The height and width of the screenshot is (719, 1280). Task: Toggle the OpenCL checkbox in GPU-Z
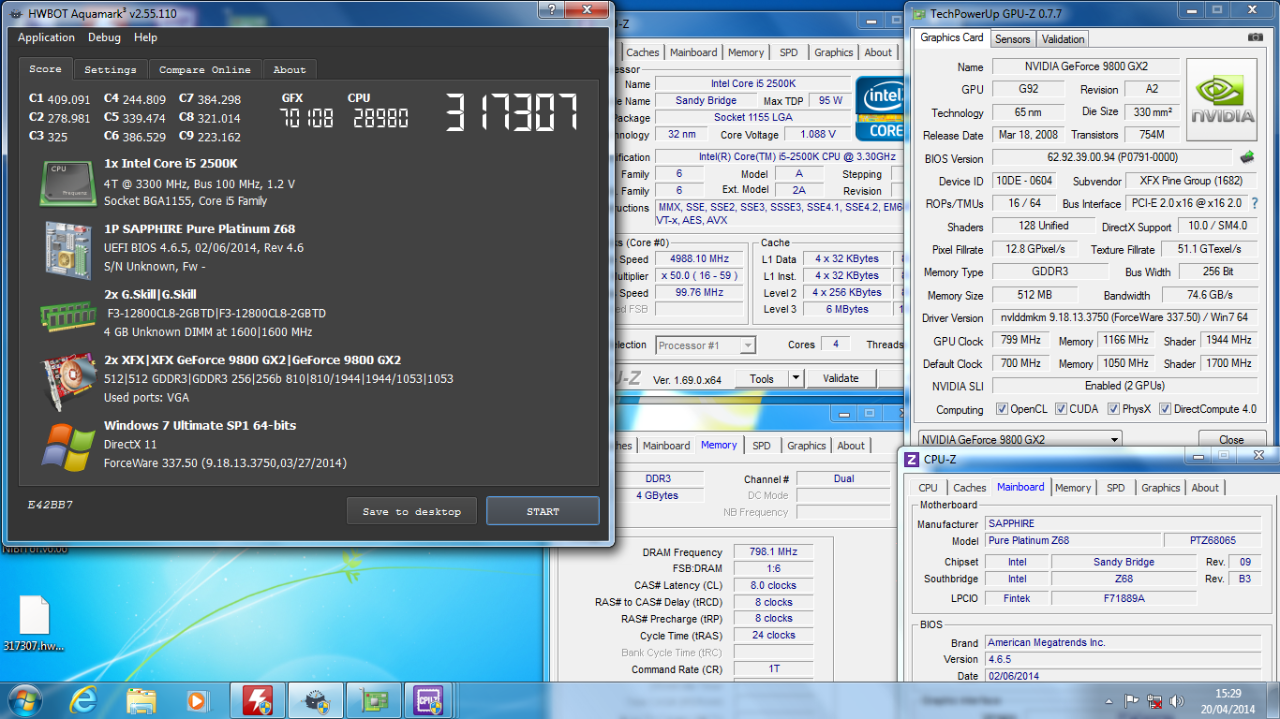pos(1003,409)
